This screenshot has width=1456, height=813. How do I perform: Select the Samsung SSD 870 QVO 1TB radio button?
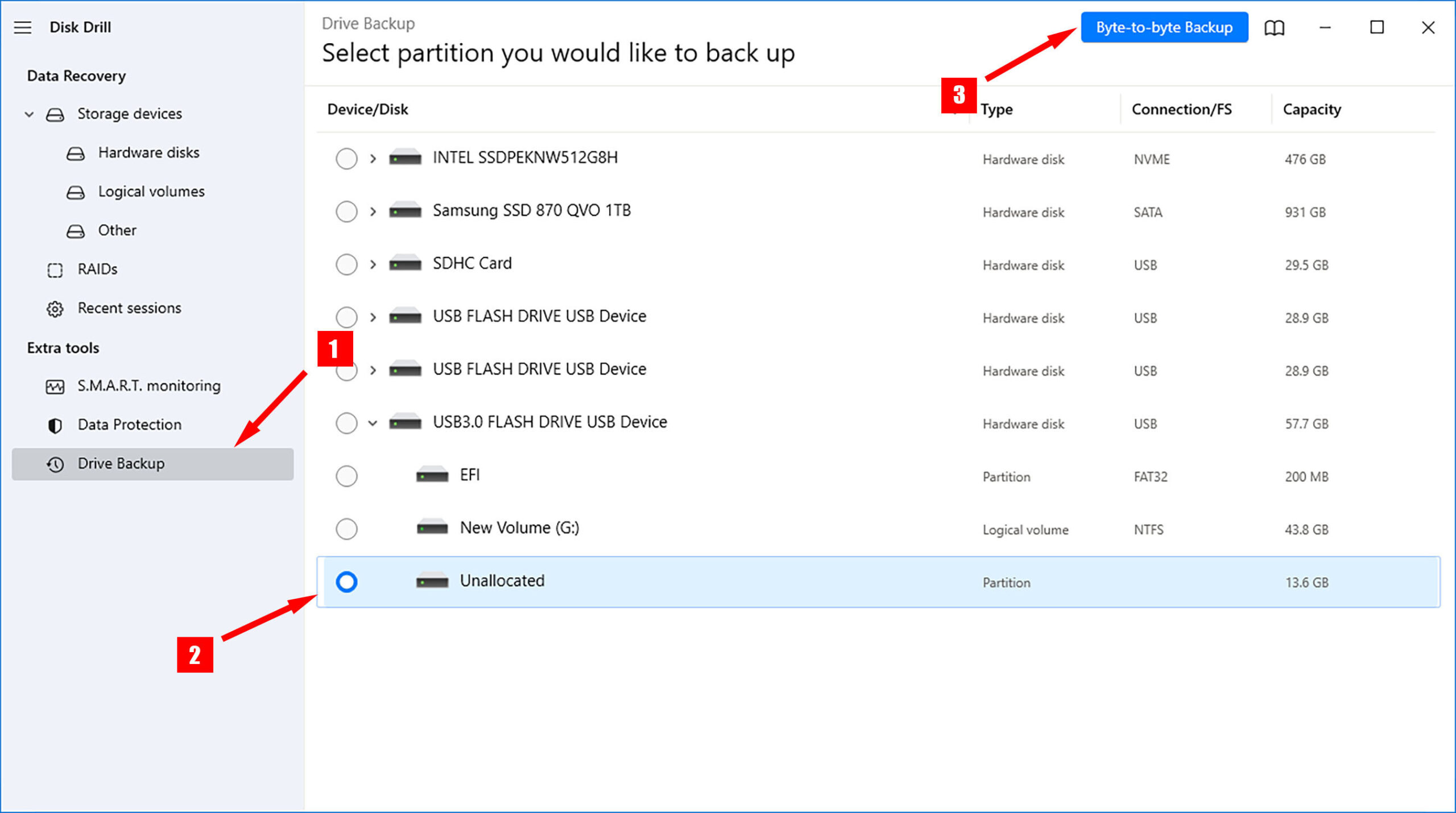pyautogui.click(x=347, y=211)
